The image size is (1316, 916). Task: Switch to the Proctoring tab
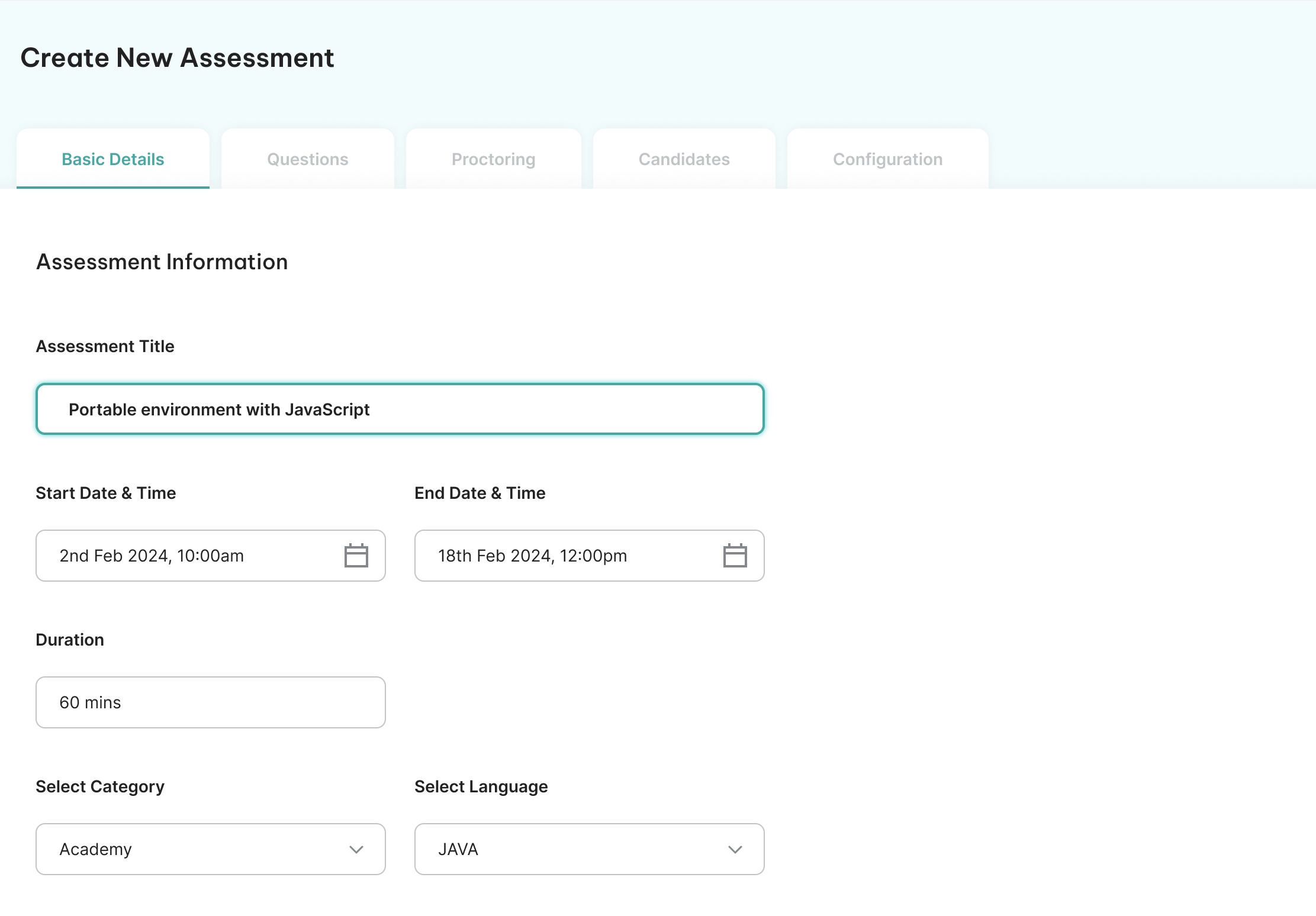(x=493, y=159)
